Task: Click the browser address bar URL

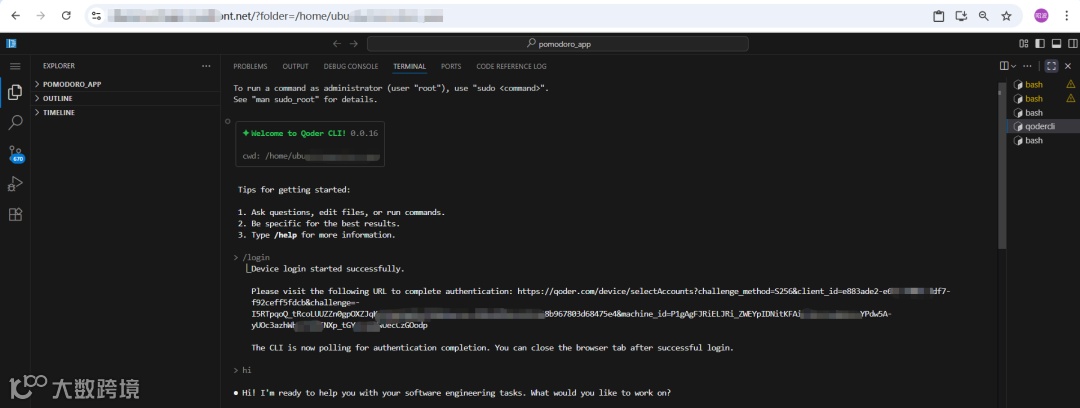Action: [x=276, y=16]
